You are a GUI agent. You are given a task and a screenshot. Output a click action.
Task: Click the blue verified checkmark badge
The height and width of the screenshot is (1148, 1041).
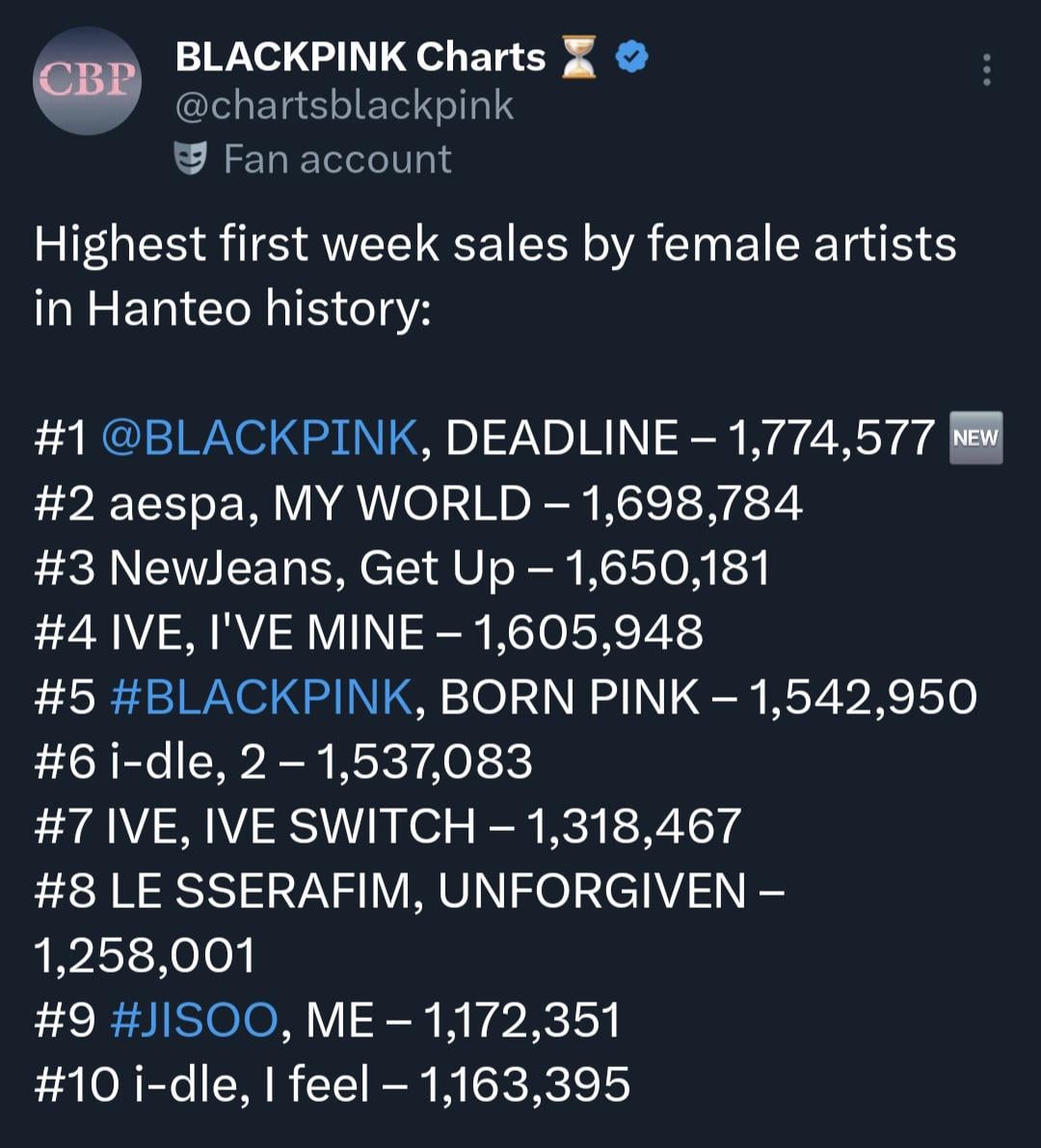click(x=631, y=55)
